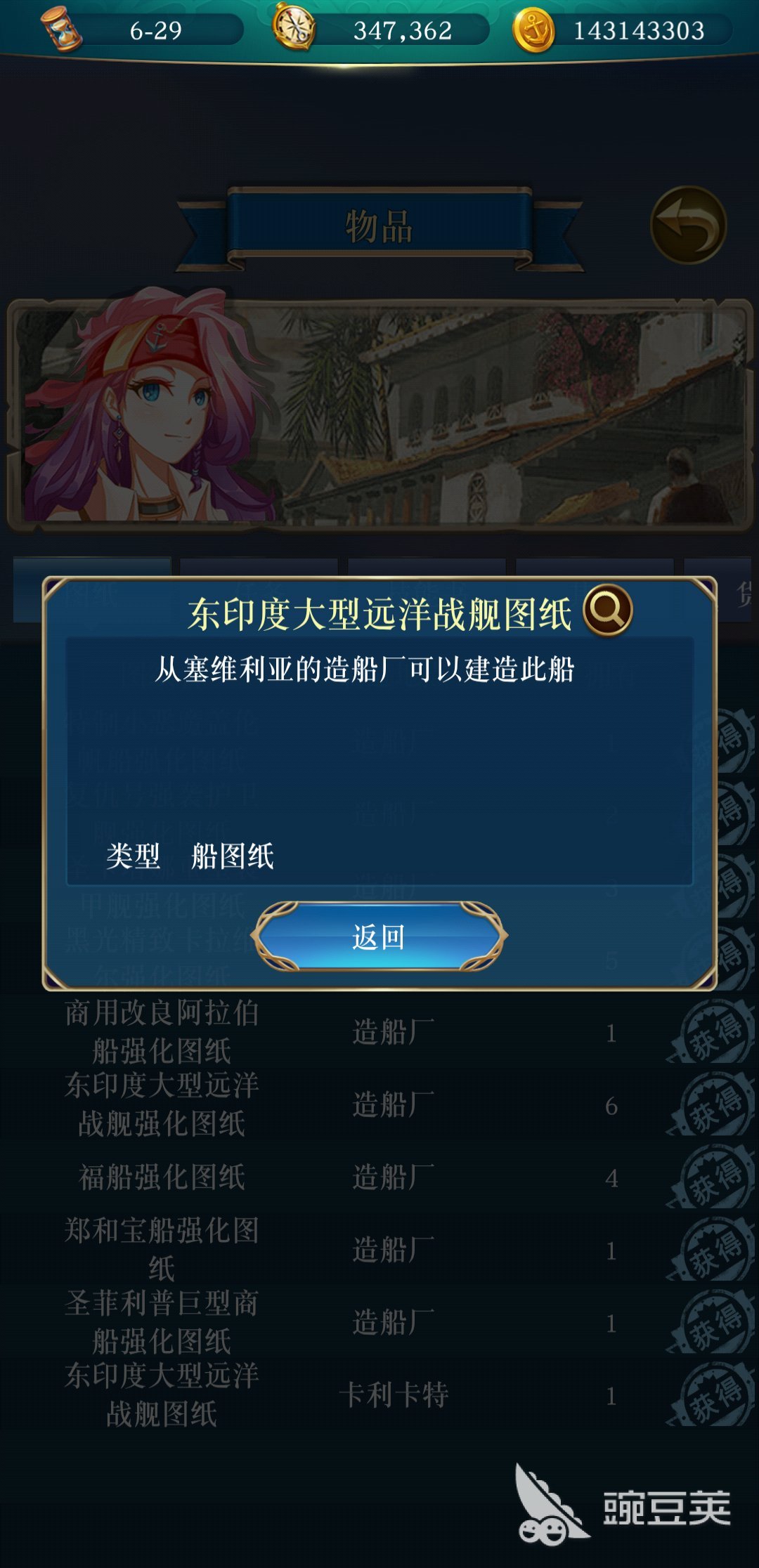Image resolution: width=759 pixels, height=1568 pixels.
Task: Click the pink-haired character portrait
Action: click(x=144, y=407)
